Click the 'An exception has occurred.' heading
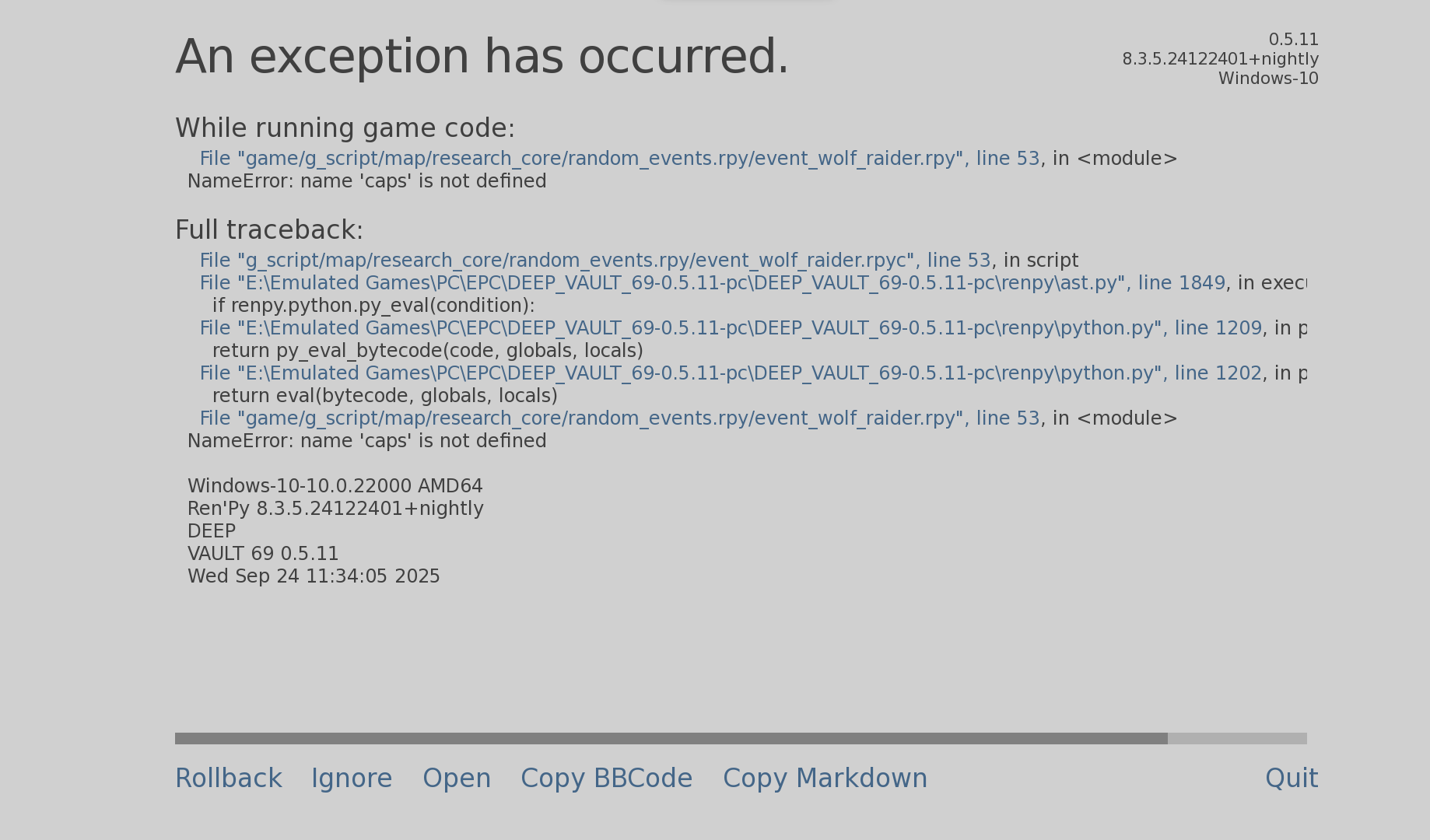 (482, 58)
